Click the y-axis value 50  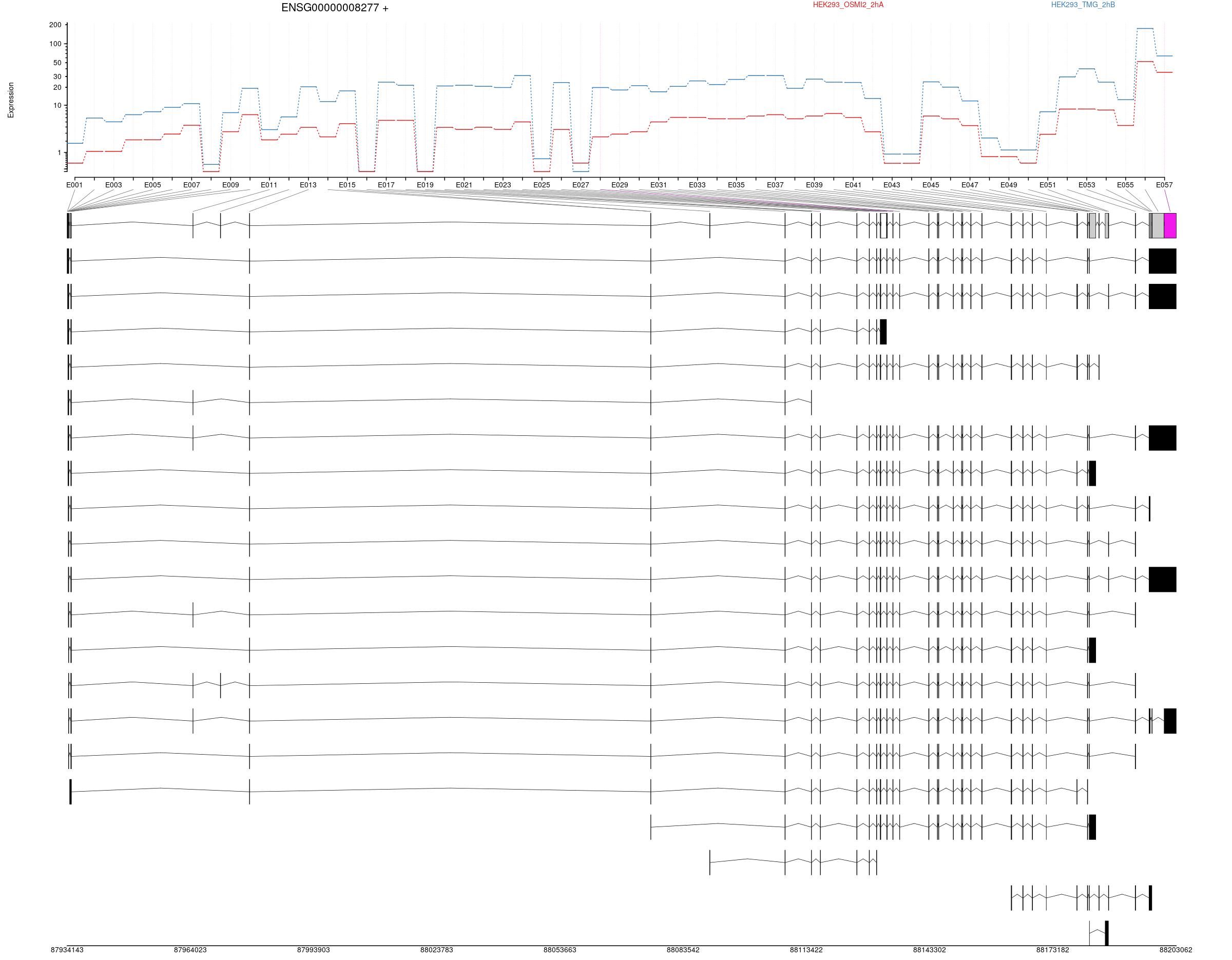point(57,63)
